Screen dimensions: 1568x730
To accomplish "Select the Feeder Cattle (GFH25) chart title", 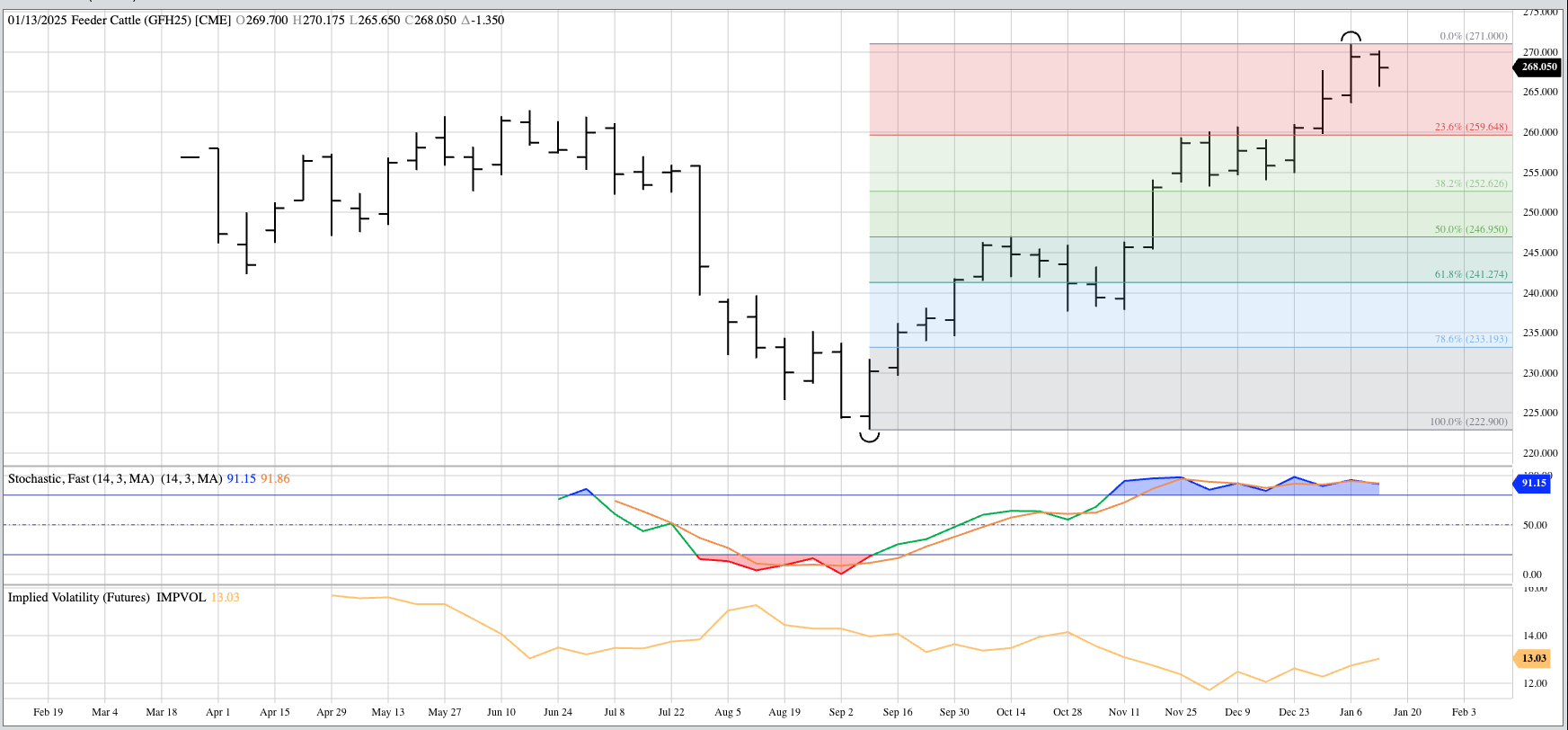I will click(x=119, y=20).
